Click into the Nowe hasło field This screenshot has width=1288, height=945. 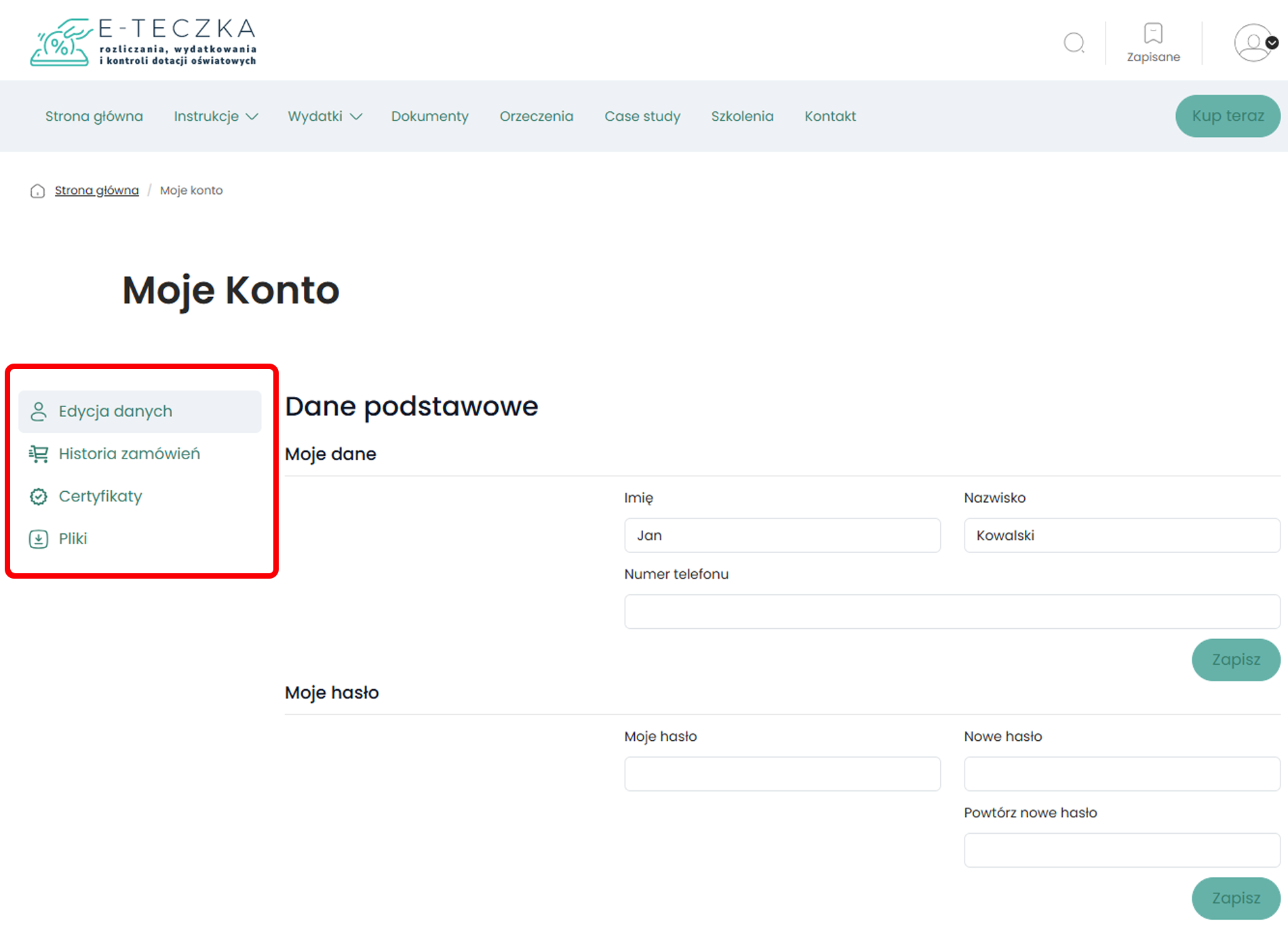point(1121,774)
